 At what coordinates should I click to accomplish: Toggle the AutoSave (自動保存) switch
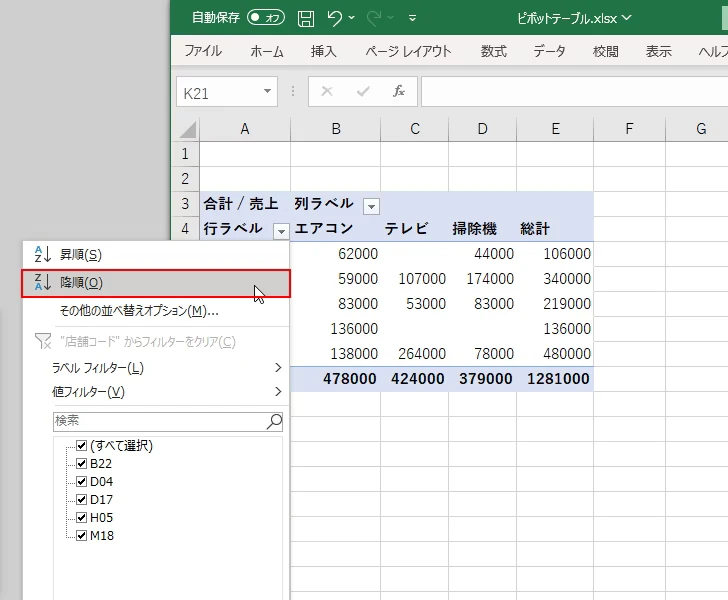[x=266, y=18]
